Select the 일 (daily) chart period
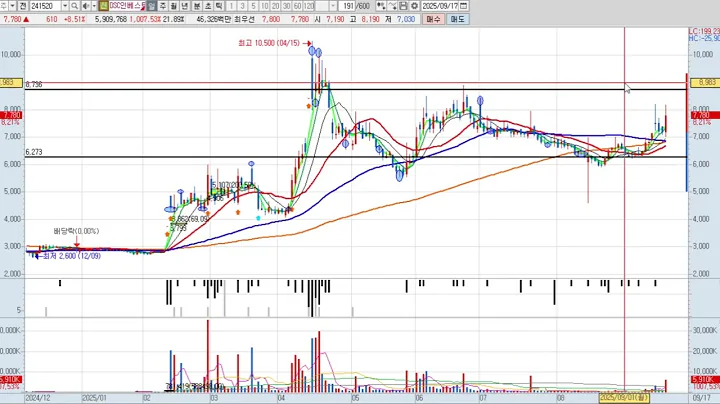Viewport: 720px width, 404px height. click(152, 6)
